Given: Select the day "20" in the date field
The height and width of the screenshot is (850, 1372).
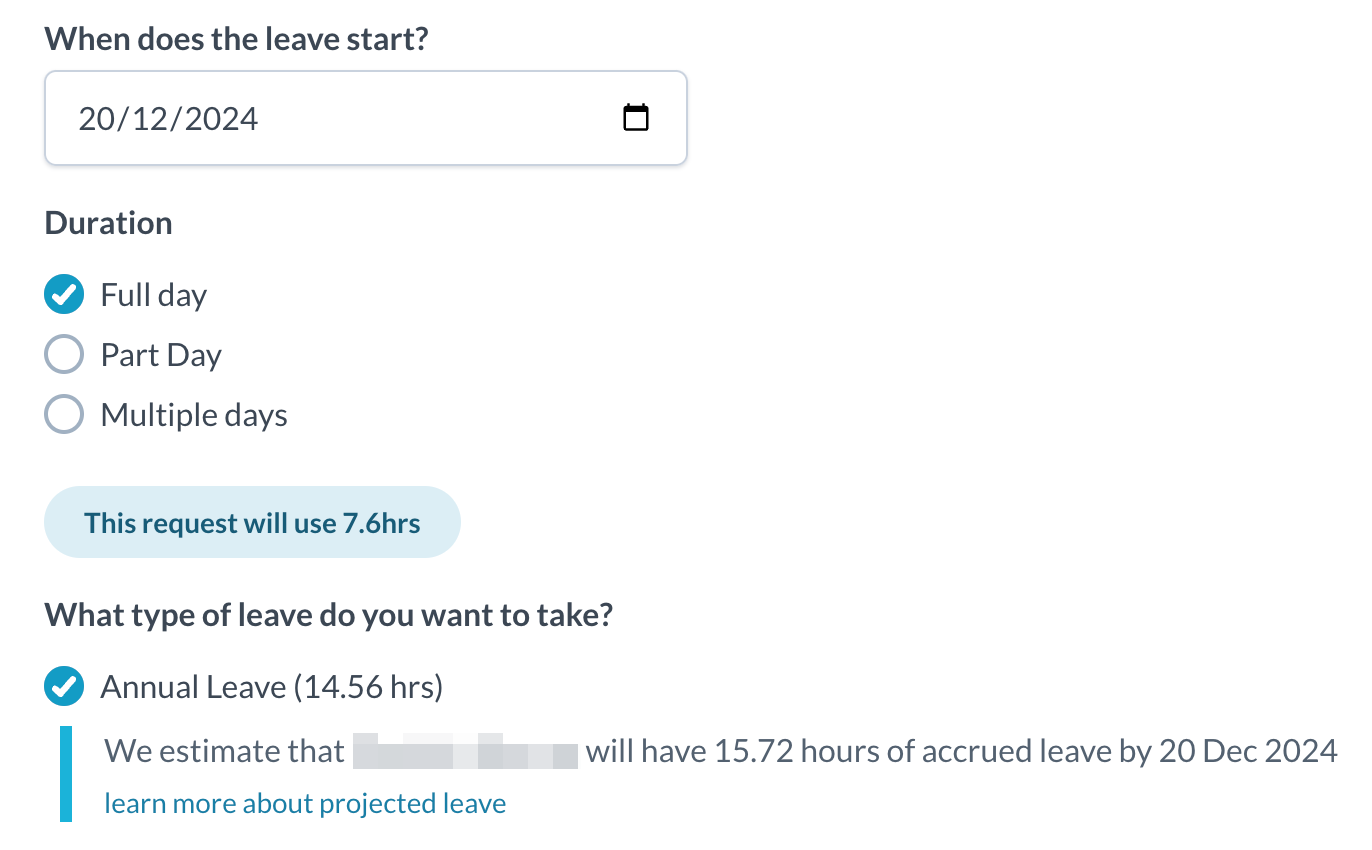Looking at the screenshot, I should 97,119.
